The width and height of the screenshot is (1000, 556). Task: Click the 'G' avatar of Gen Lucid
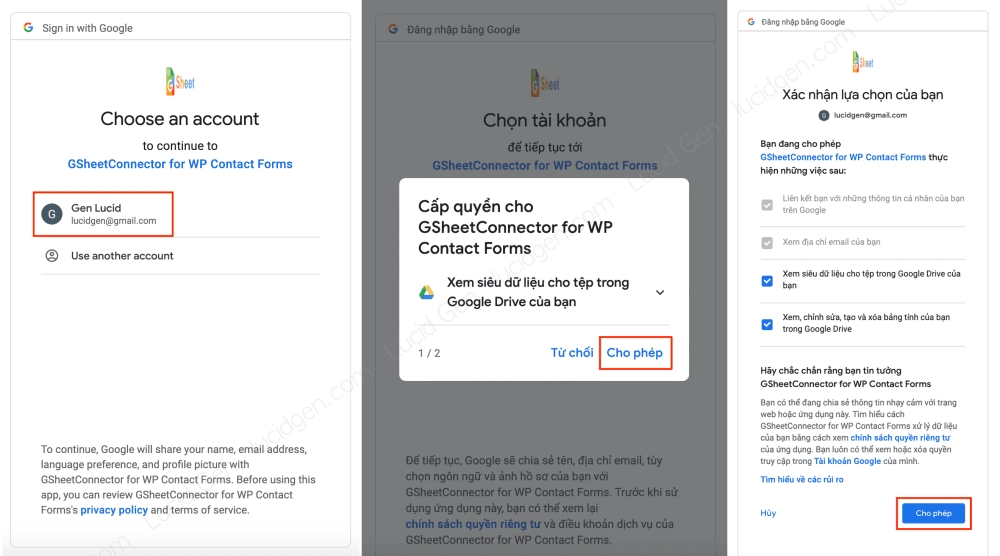[52, 214]
